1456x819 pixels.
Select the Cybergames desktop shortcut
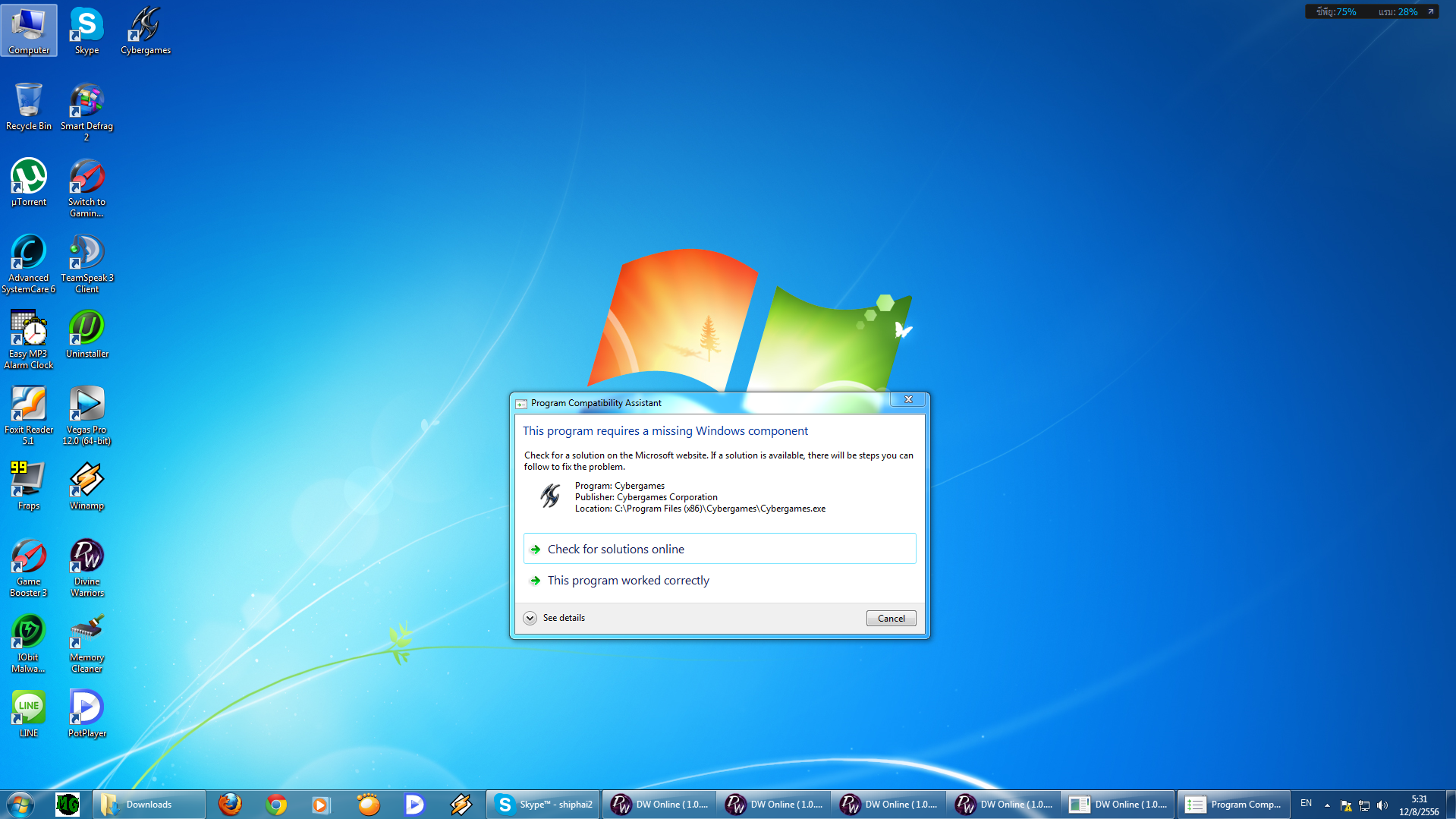point(146,30)
